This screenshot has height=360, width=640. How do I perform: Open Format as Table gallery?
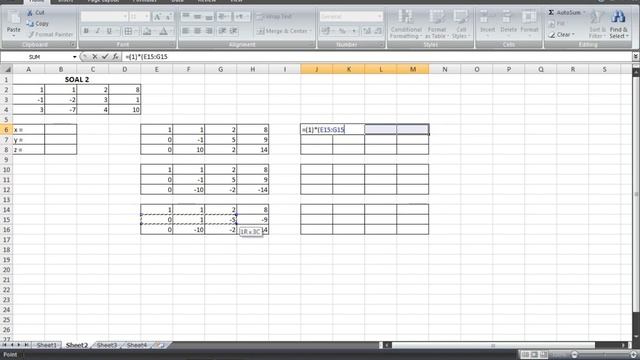[437, 24]
